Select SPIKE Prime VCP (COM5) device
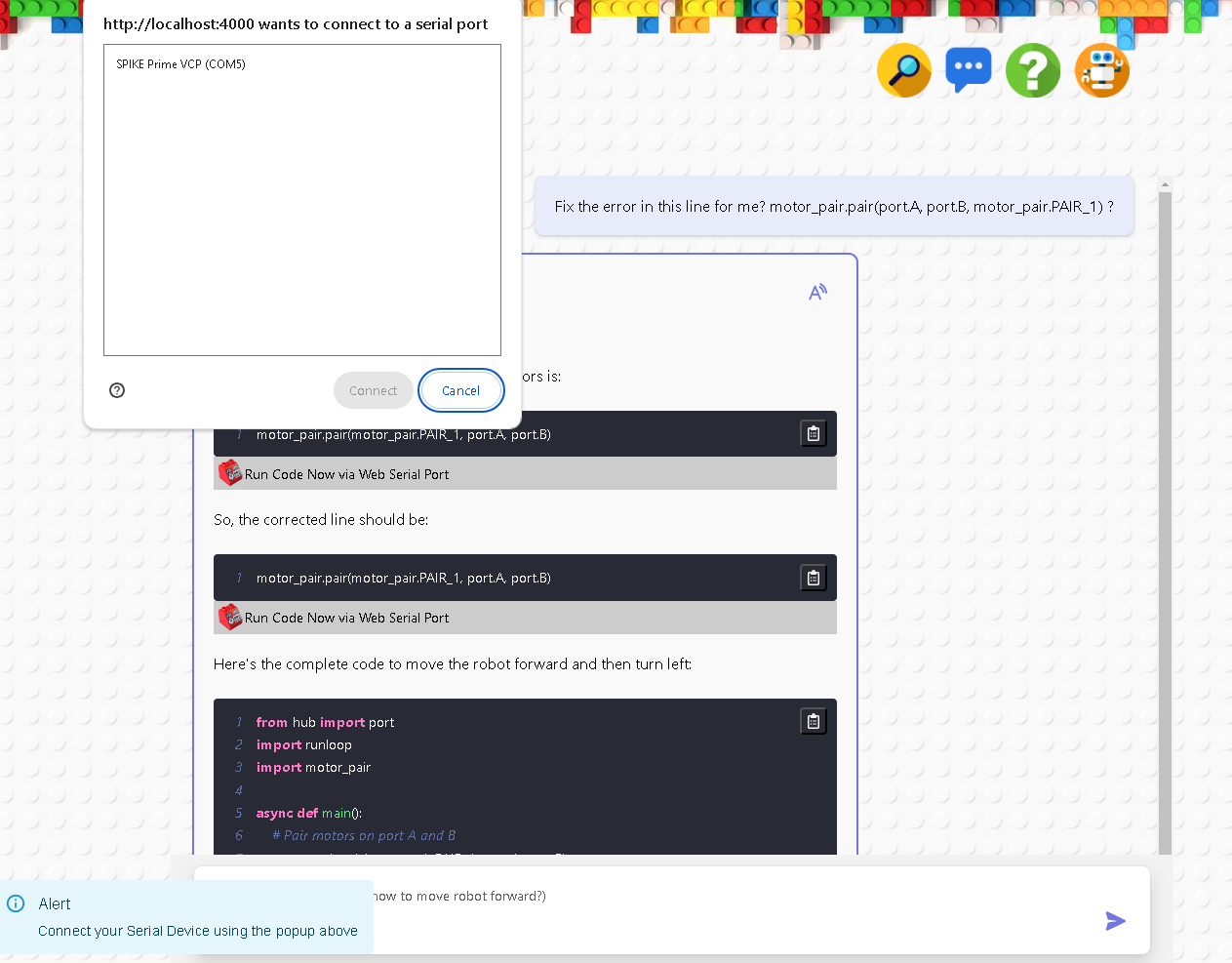1232x963 pixels. pos(181,64)
